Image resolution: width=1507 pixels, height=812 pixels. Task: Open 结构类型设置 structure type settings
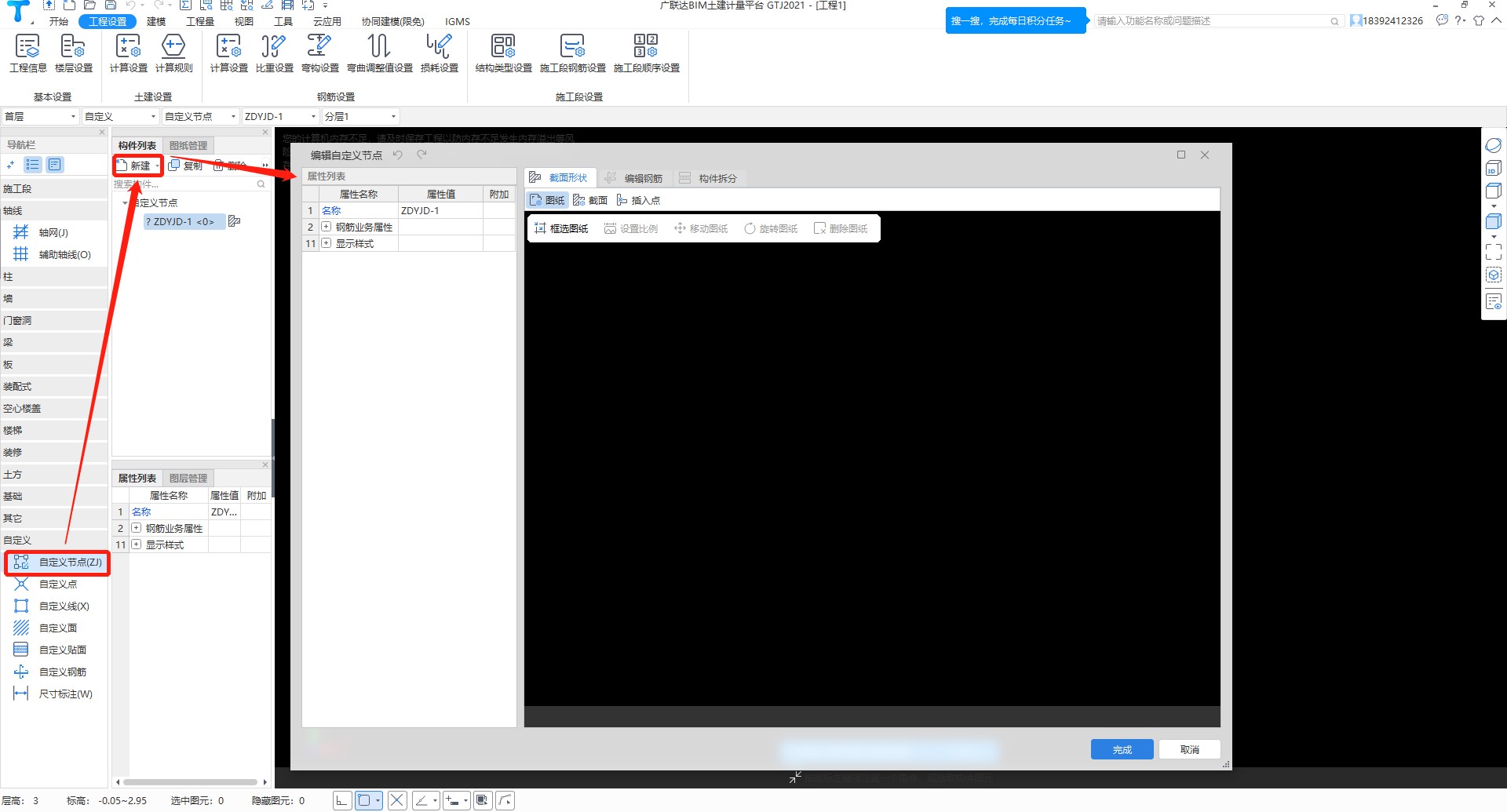pyautogui.click(x=503, y=53)
